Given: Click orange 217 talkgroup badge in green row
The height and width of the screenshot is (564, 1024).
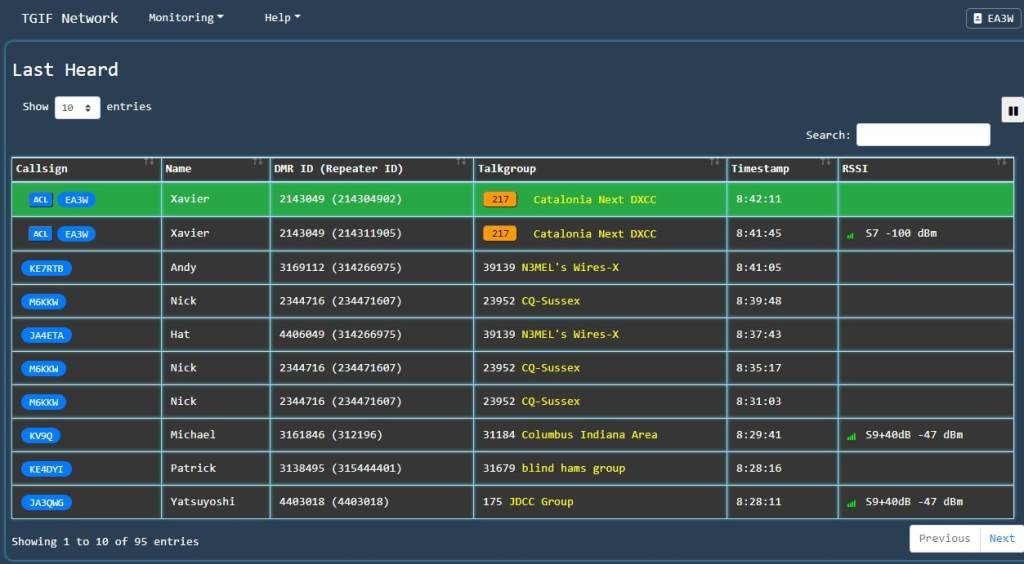Looking at the screenshot, I should [x=500, y=200].
